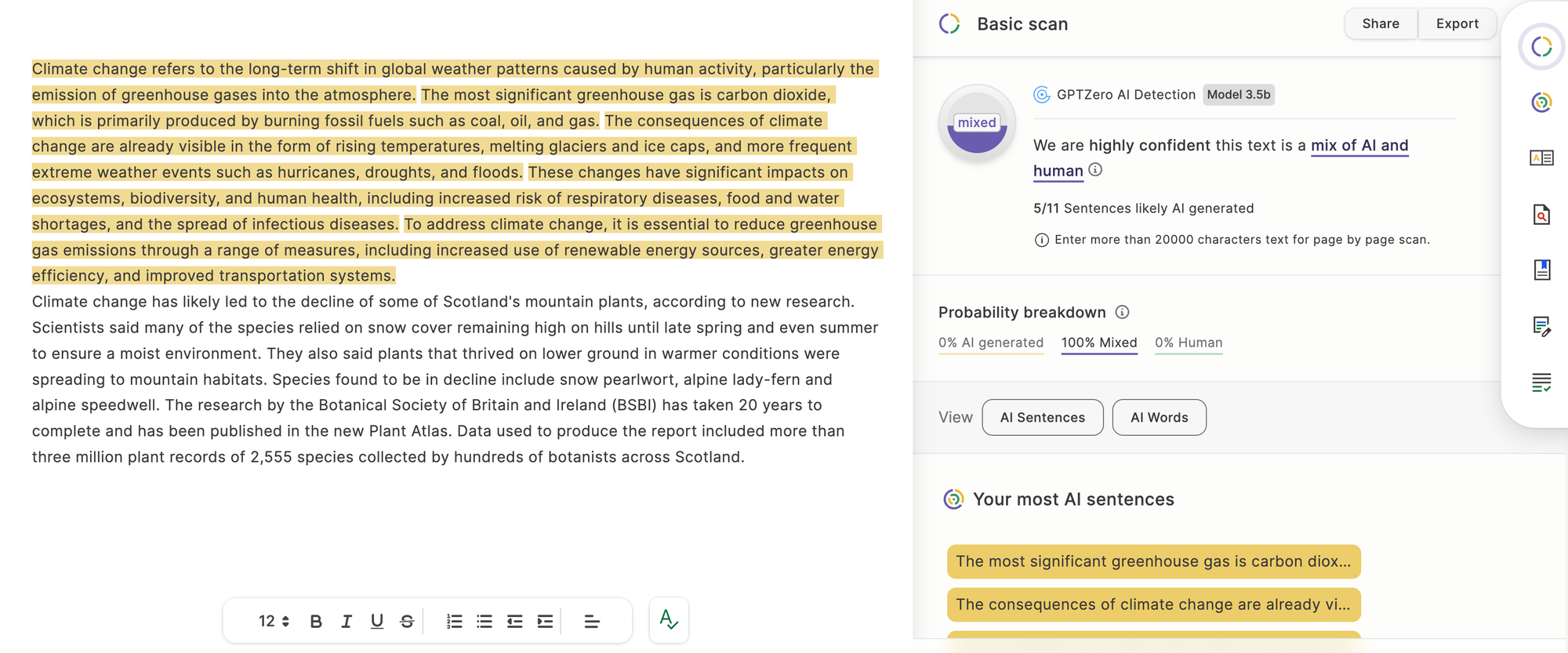Image resolution: width=1568 pixels, height=653 pixels.
Task: Apply strikethrough formatting
Action: [x=407, y=622]
